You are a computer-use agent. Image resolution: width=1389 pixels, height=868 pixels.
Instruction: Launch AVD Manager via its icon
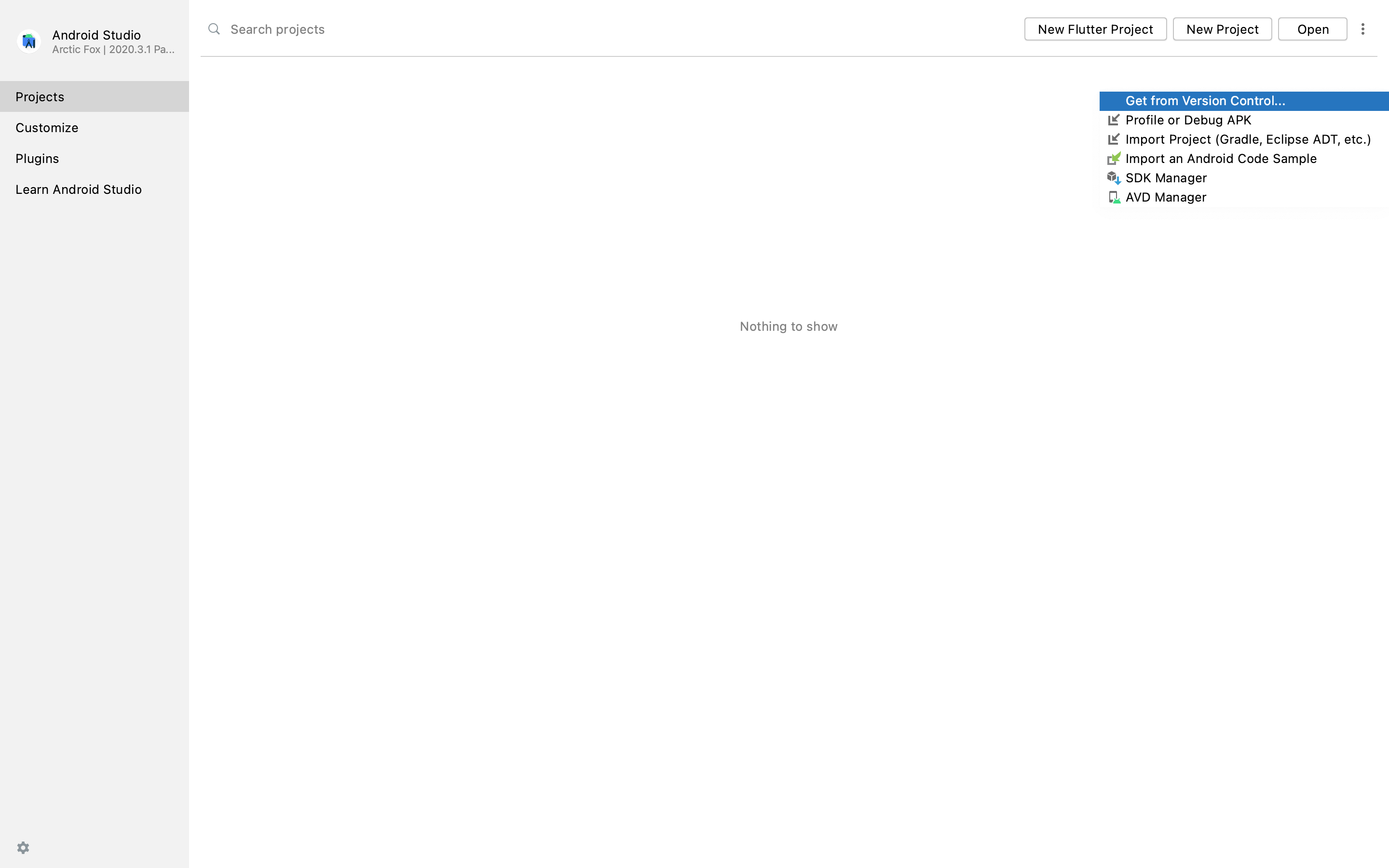[x=1114, y=198]
